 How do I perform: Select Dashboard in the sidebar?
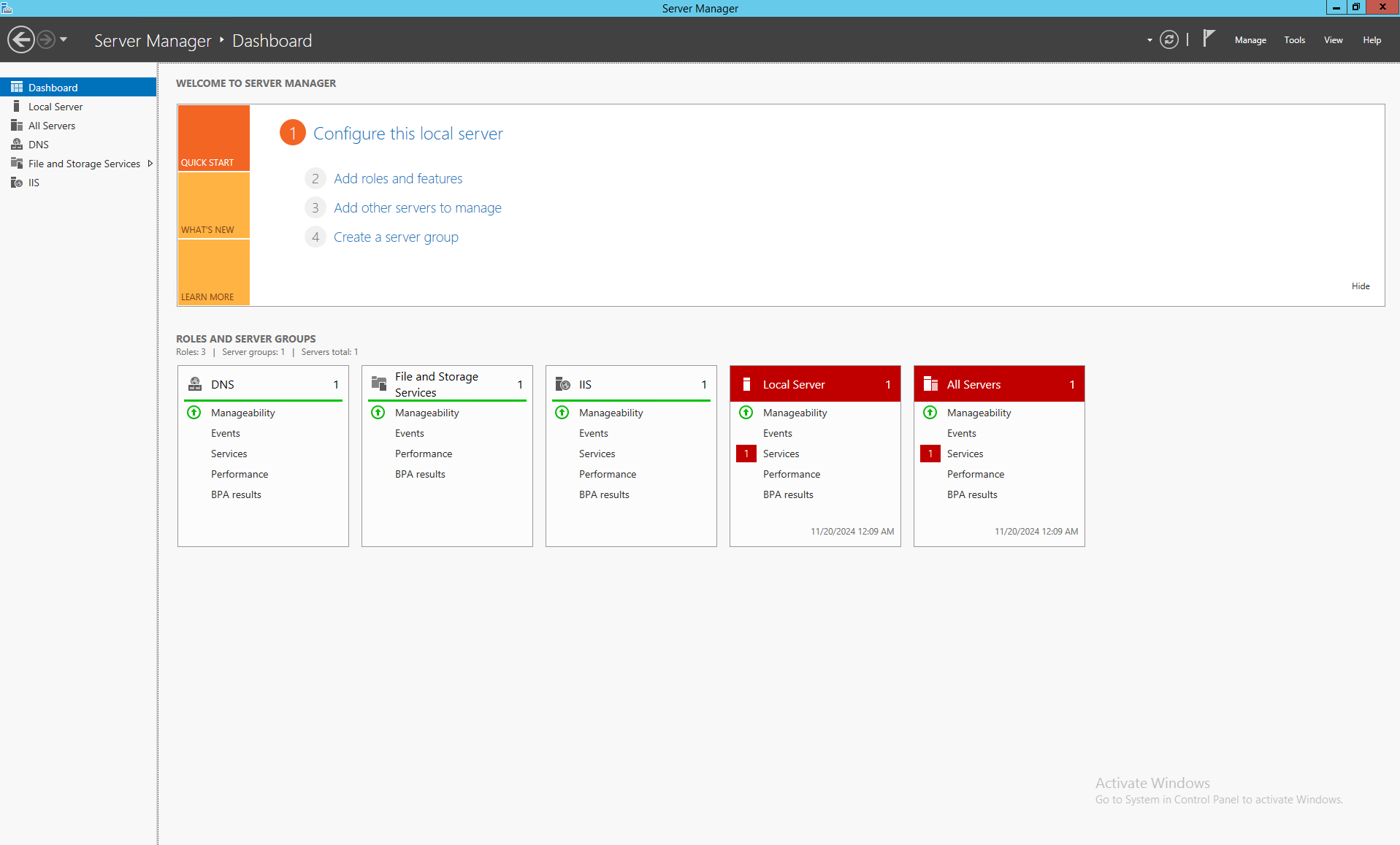click(78, 87)
